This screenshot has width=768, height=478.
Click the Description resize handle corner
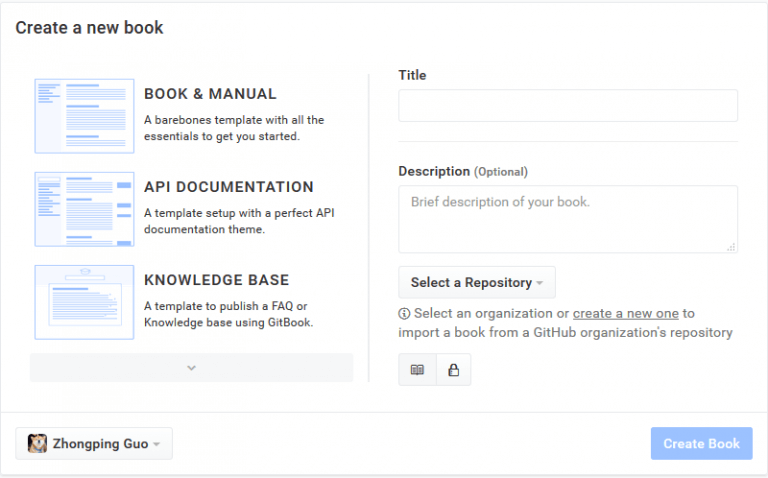[x=731, y=247]
